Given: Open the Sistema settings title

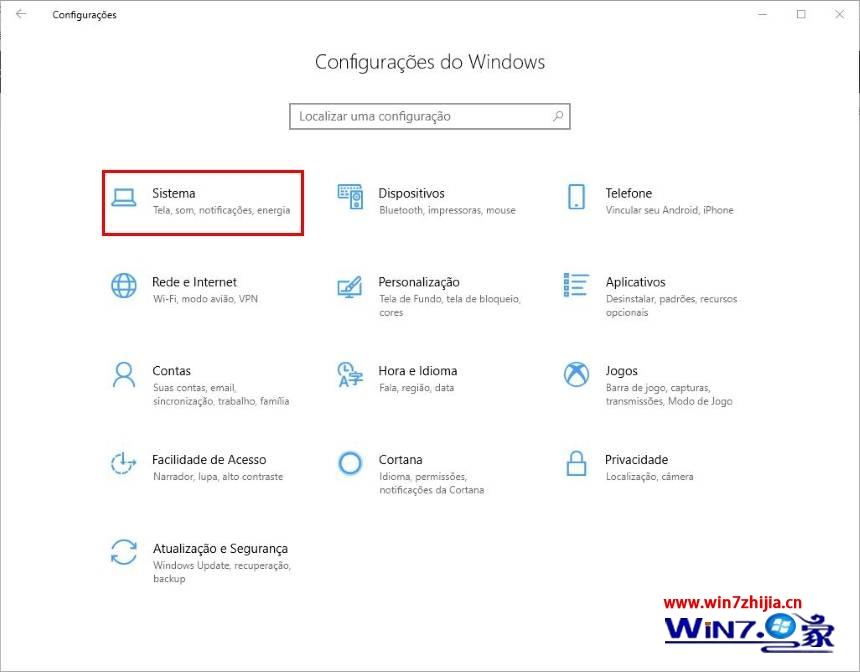Looking at the screenshot, I should (173, 193).
